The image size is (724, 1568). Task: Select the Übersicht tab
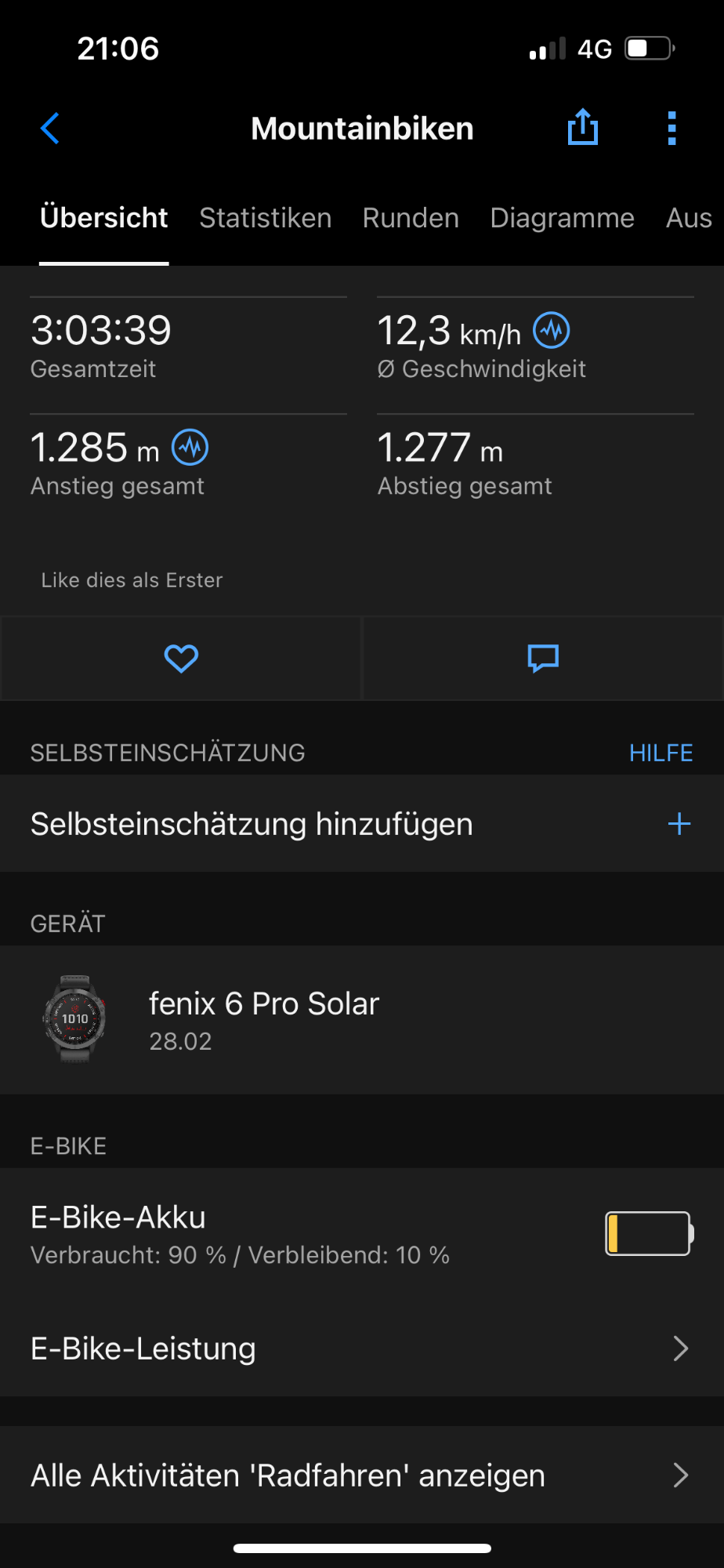coord(104,218)
